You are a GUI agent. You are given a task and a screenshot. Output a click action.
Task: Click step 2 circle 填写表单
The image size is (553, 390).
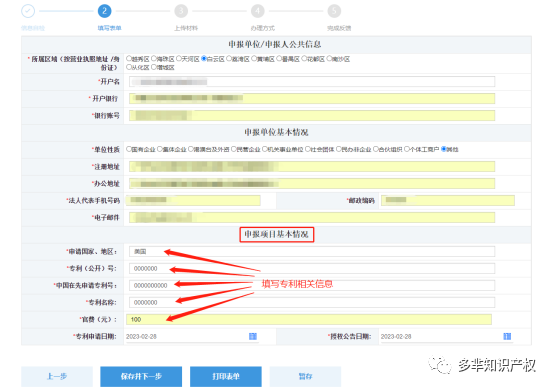point(104,11)
